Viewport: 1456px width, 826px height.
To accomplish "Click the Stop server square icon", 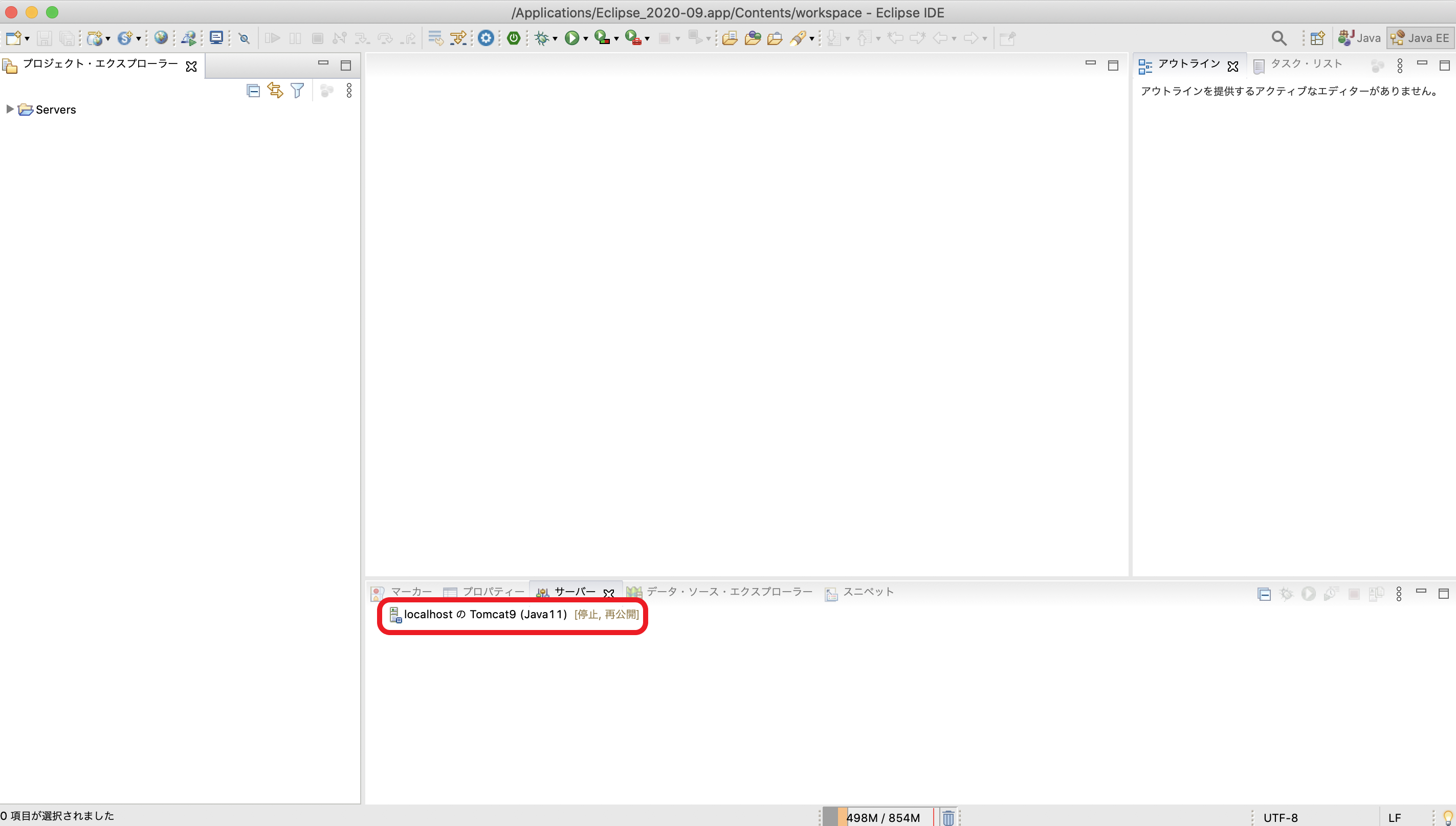I will (x=1354, y=594).
